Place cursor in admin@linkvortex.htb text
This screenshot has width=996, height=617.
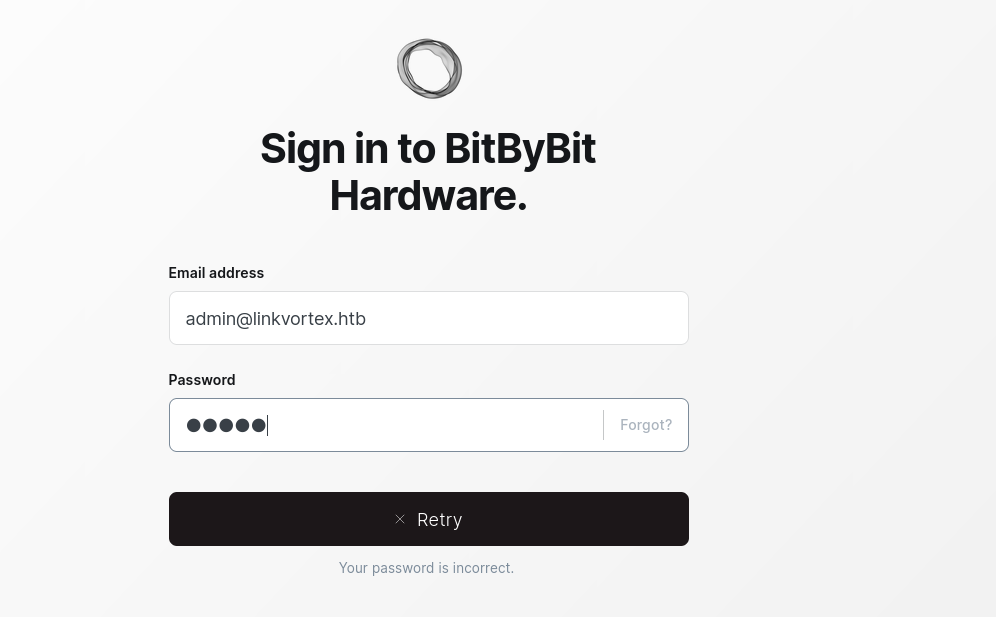point(276,319)
